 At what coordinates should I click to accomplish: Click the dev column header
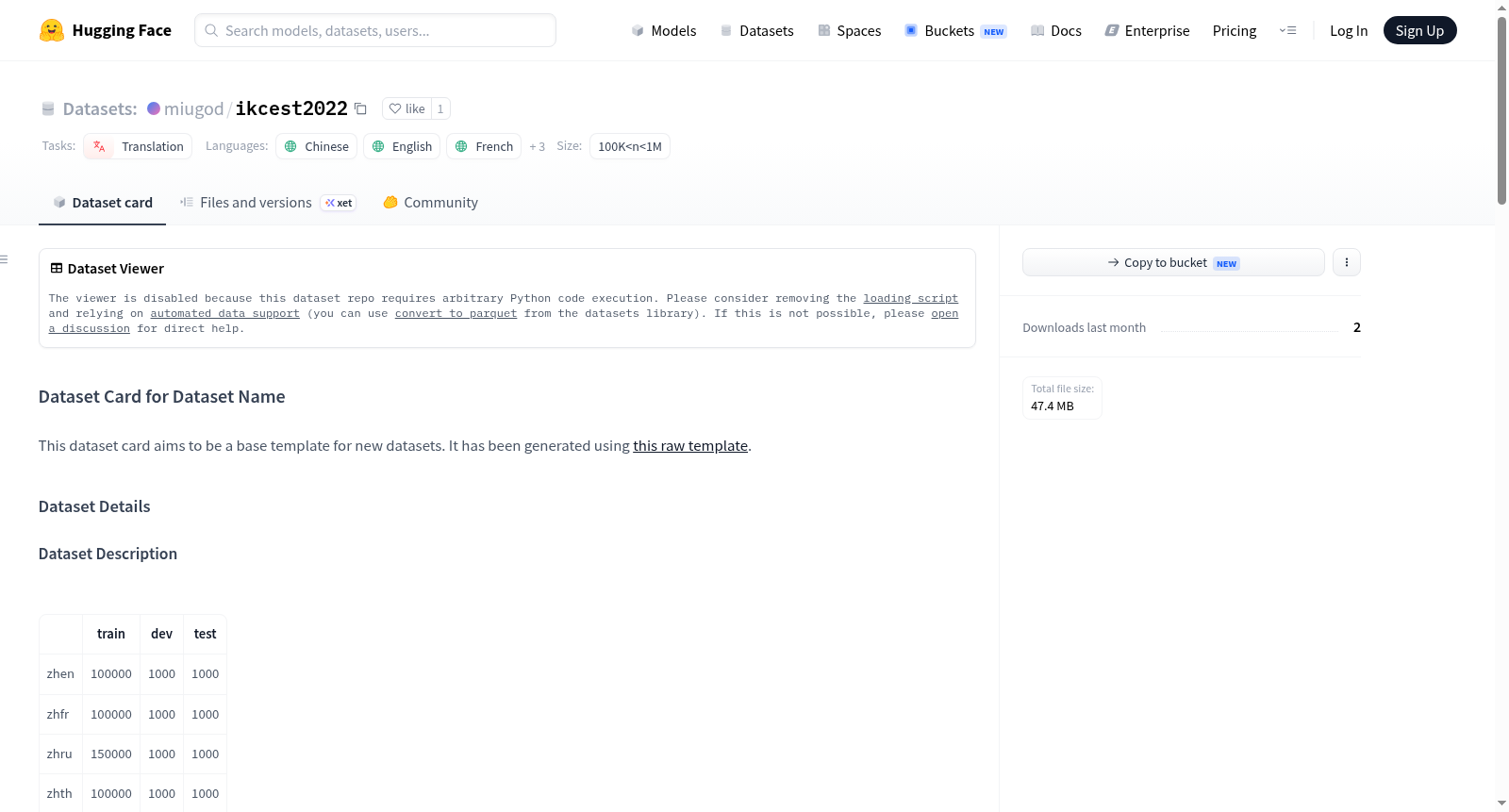[161, 634]
